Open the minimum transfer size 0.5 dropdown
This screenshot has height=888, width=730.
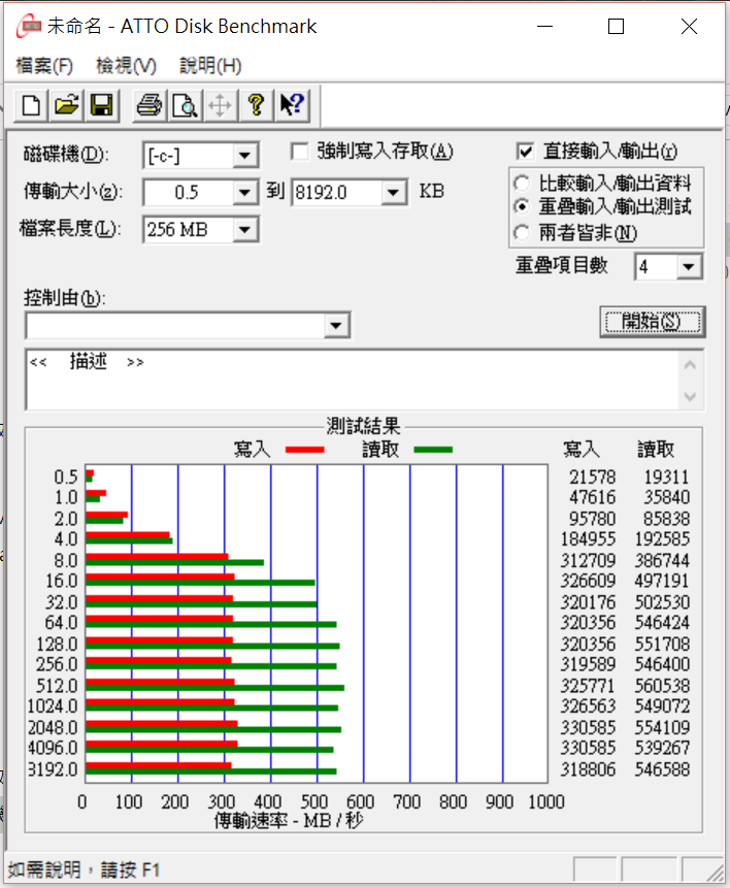(x=245, y=193)
